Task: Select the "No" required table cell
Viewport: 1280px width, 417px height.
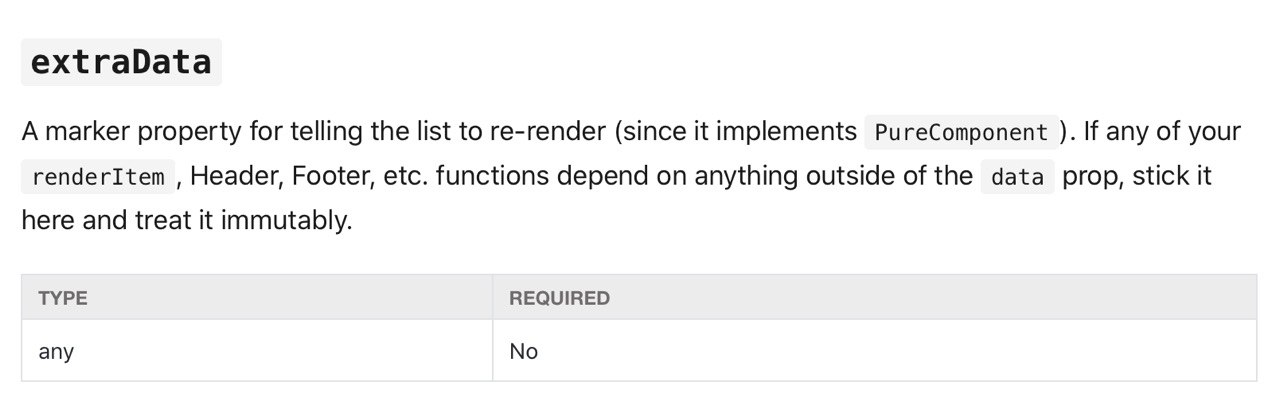Action: [523, 351]
